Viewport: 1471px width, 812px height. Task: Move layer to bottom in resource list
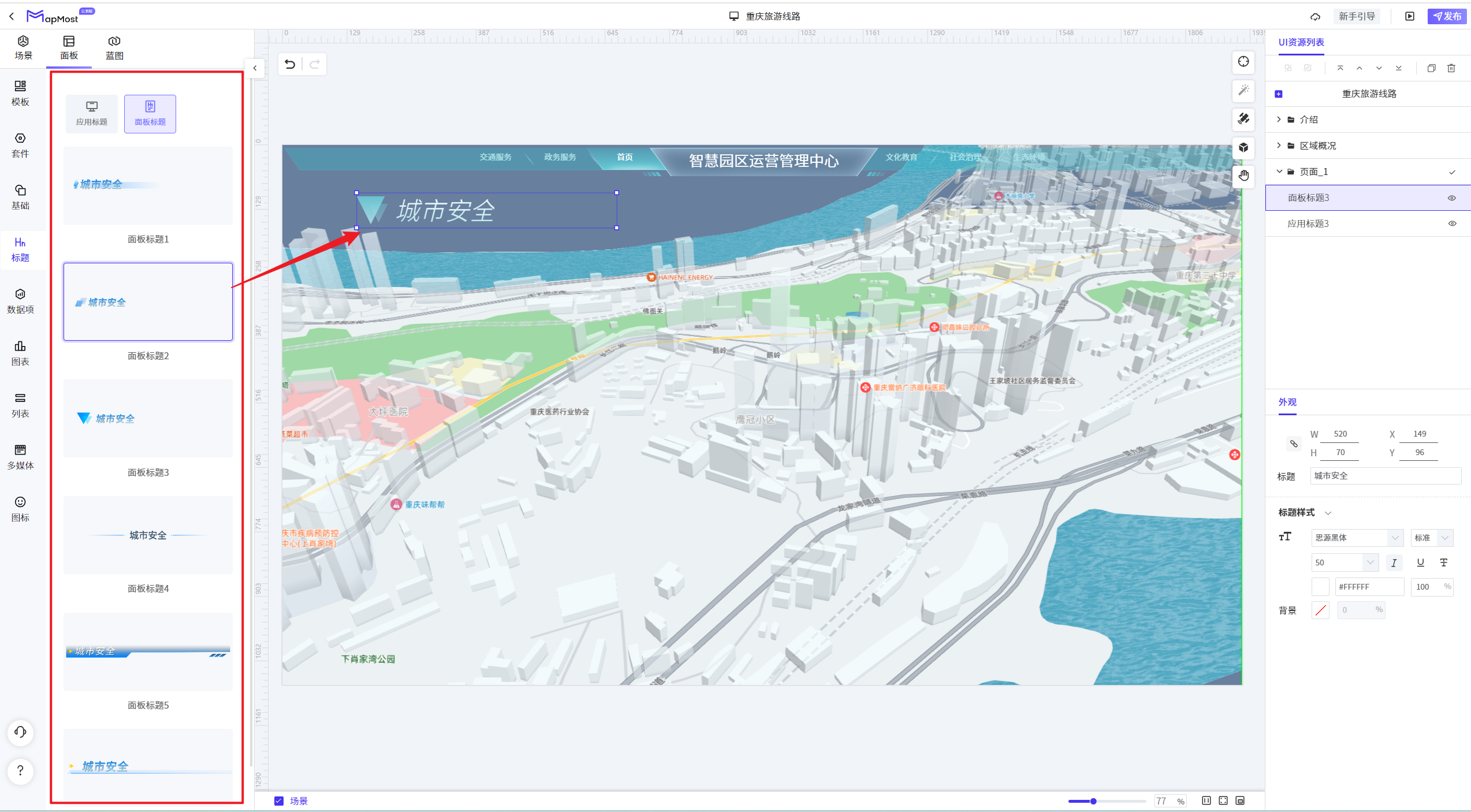pos(1399,68)
